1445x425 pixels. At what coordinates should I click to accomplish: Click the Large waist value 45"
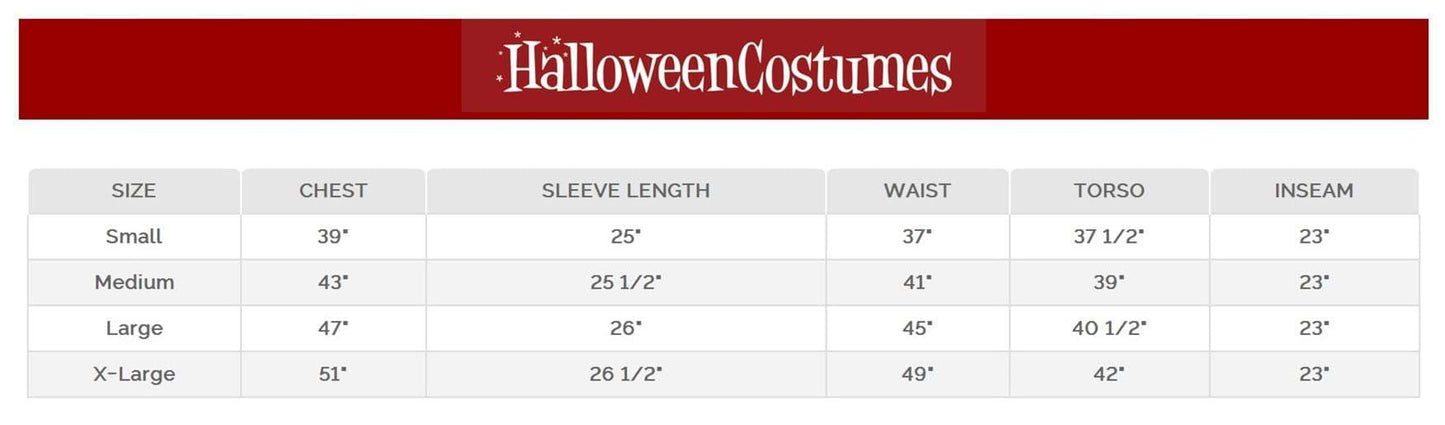916,328
